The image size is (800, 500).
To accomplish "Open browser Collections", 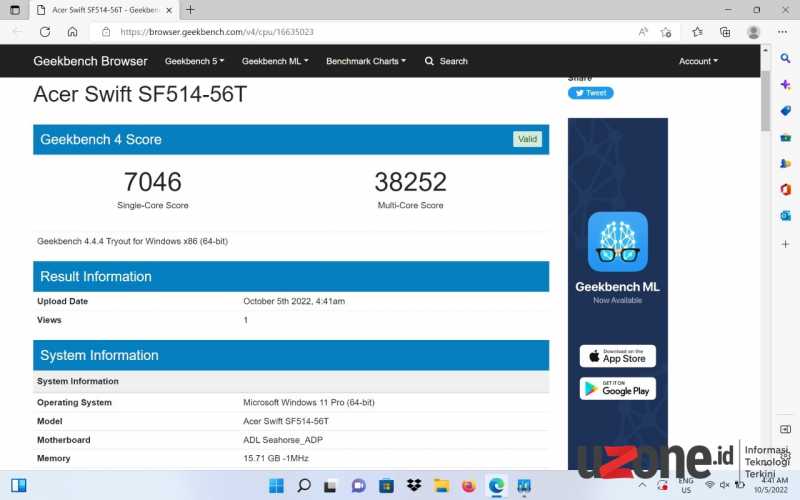I will 725,32.
